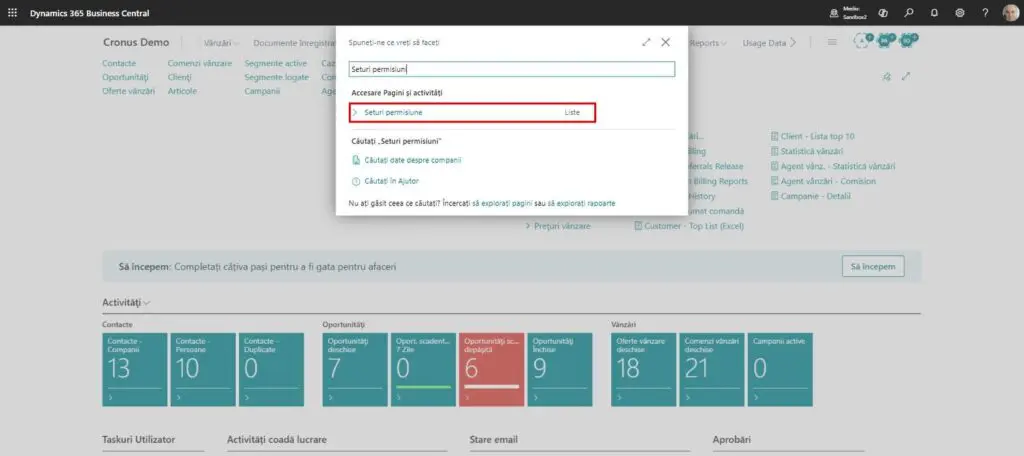1024x456 pixels.
Task: Expand the search dialog with the arrows icon
Action: (x=646, y=42)
